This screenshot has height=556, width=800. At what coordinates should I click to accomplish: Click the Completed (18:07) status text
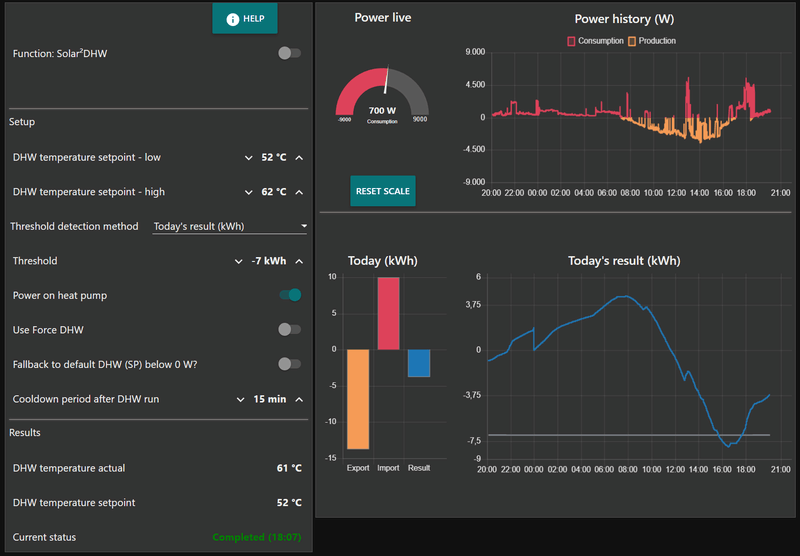(x=257, y=537)
